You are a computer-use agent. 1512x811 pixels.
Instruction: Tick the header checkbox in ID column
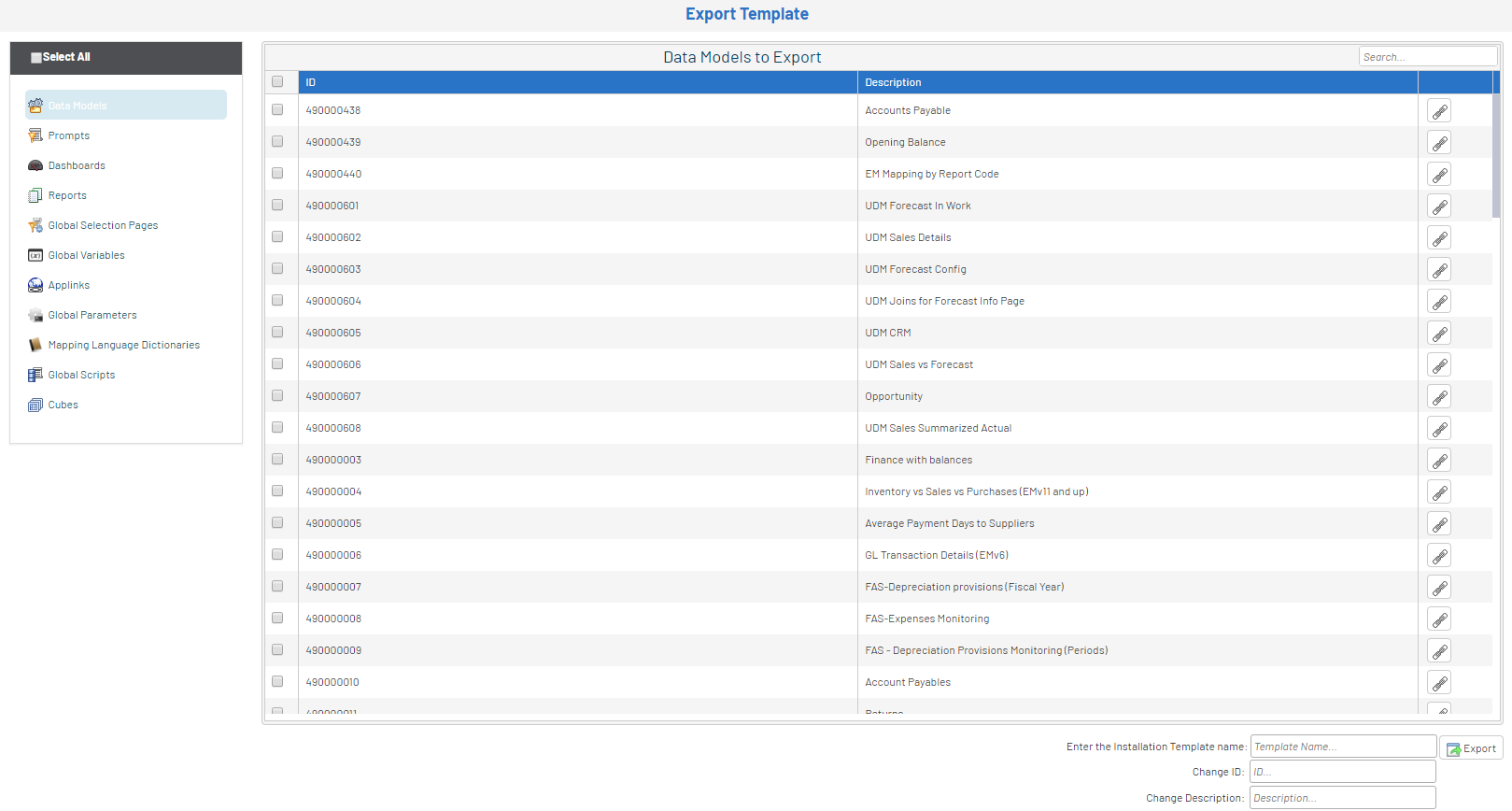(277, 81)
